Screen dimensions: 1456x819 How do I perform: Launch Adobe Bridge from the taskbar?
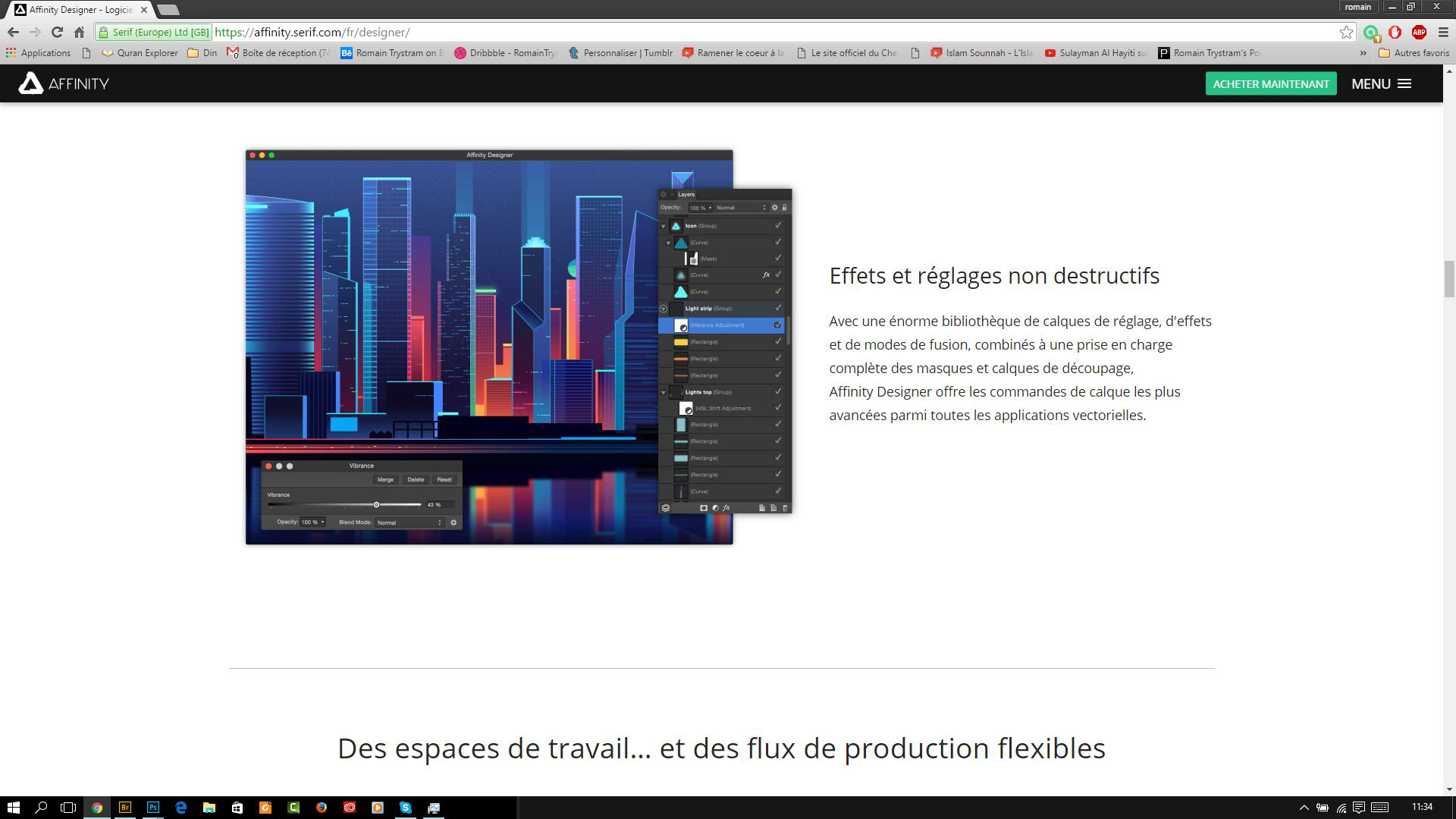pos(125,808)
